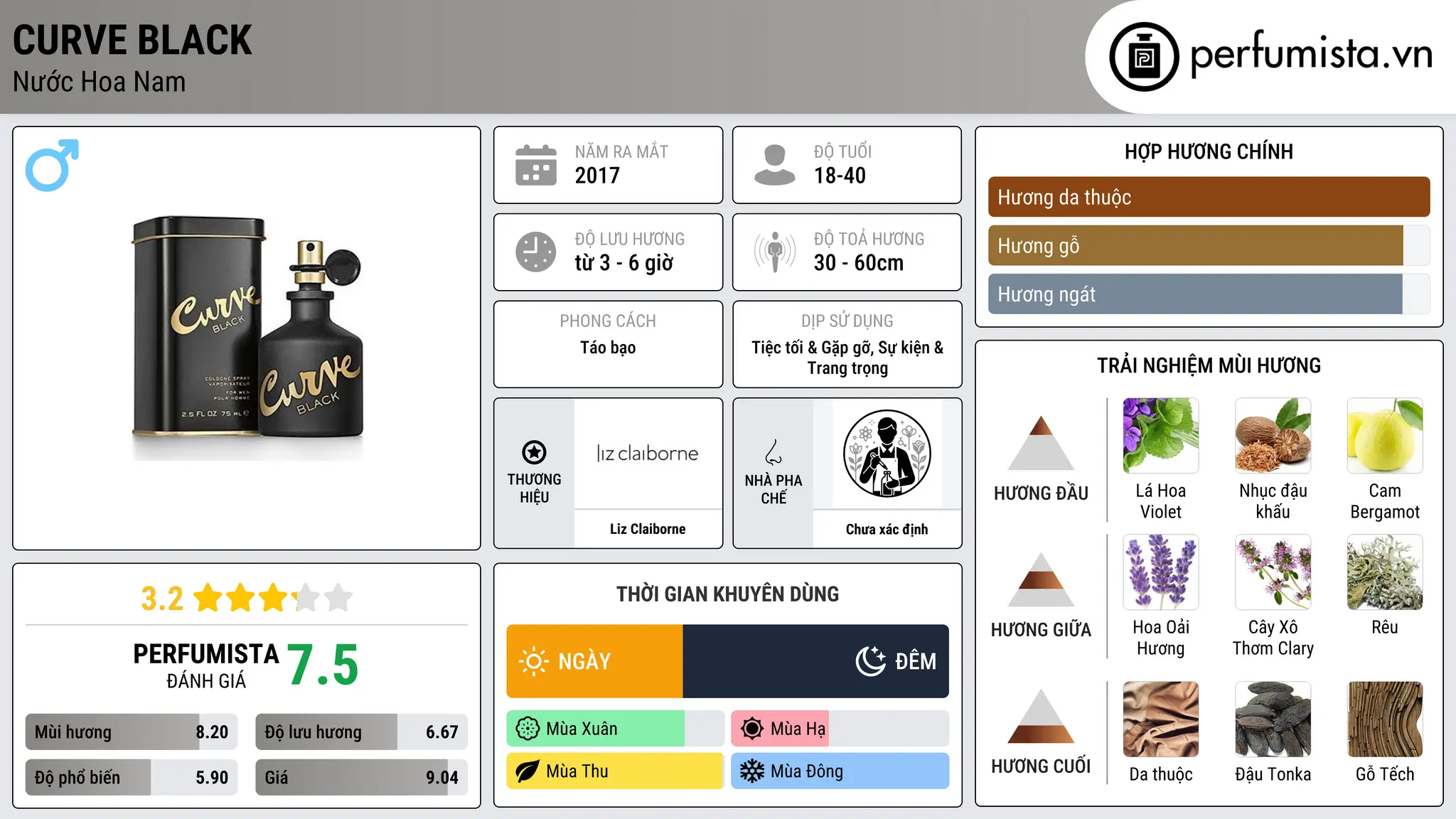Click the Mùi hương 8.20 score bar
1456x819 pixels.
[132, 732]
